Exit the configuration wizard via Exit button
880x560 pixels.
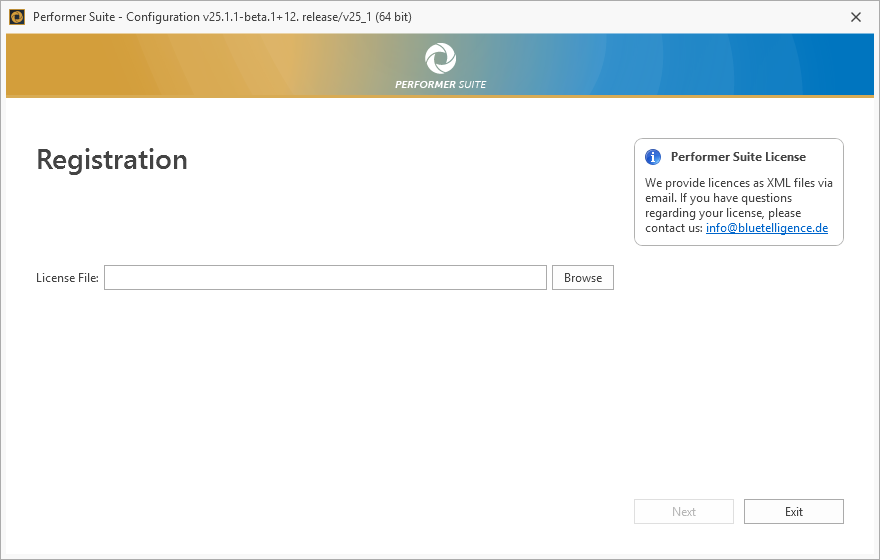[x=793, y=512]
